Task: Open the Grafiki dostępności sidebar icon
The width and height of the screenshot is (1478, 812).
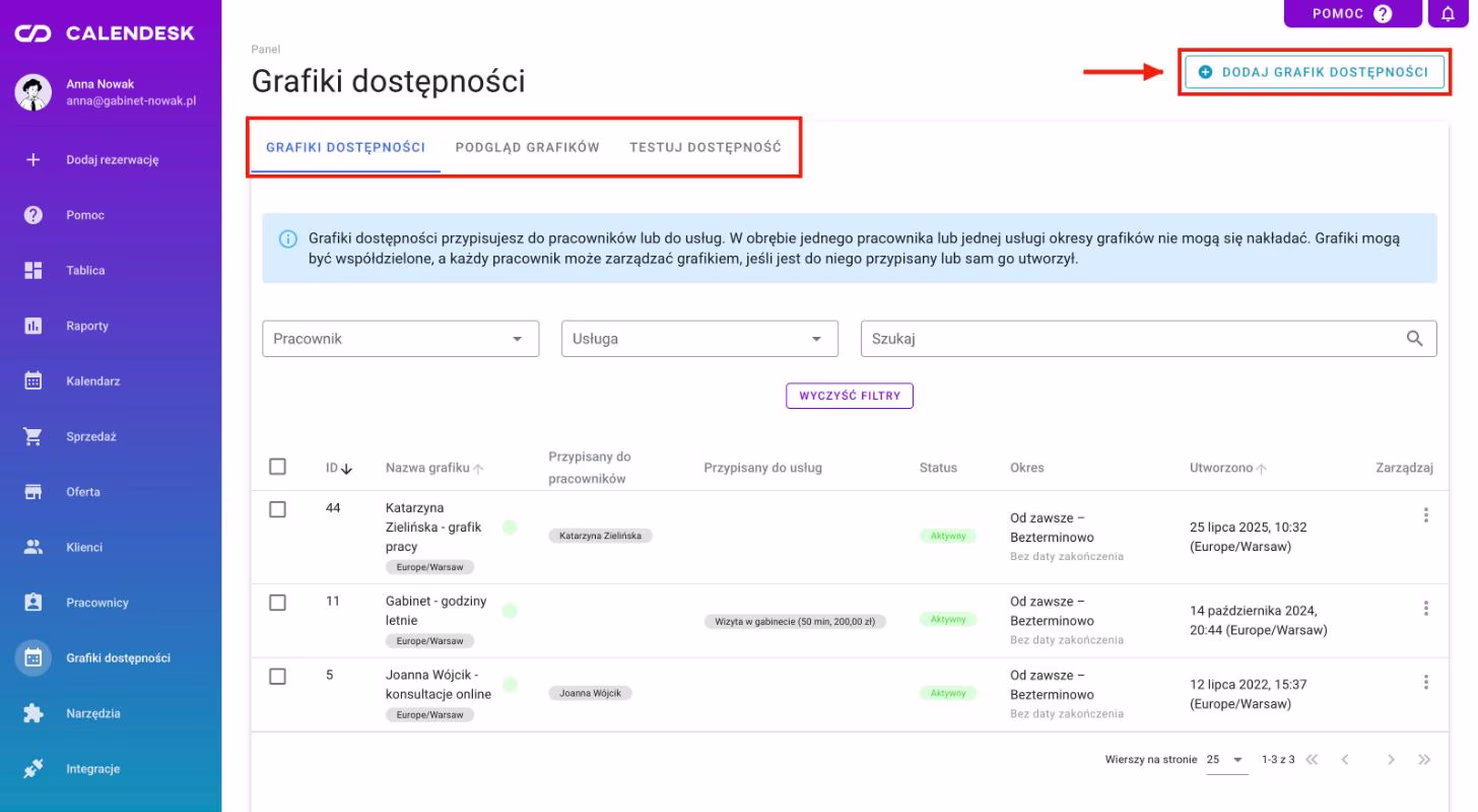Action: [x=33, y=658]
